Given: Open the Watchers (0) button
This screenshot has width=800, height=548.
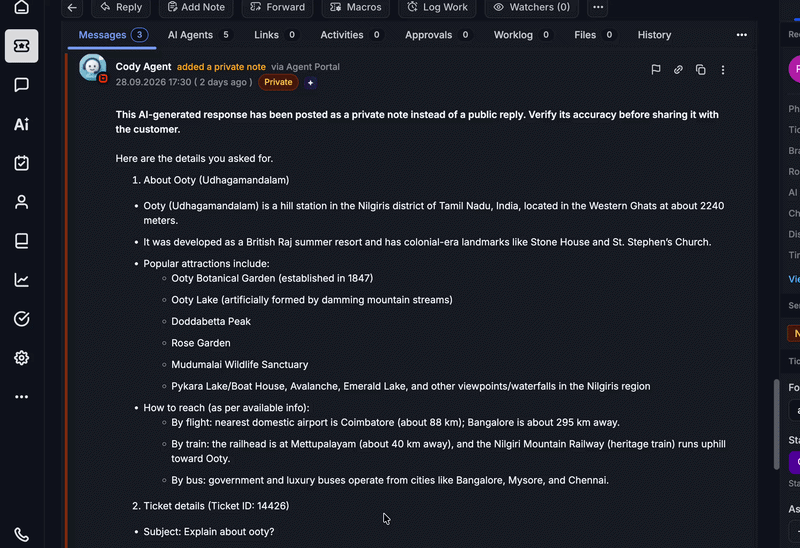Looking at the screenshot, I should coord(531,7).
